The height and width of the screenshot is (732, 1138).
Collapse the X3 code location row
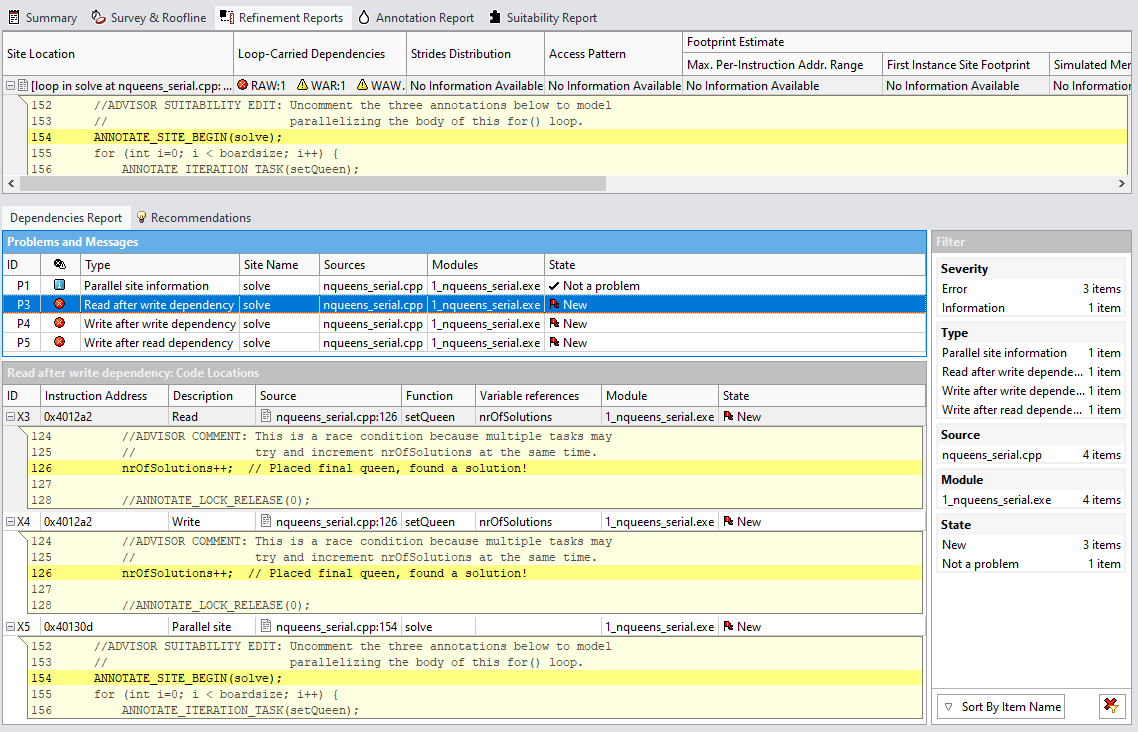(x=10, y=416)
